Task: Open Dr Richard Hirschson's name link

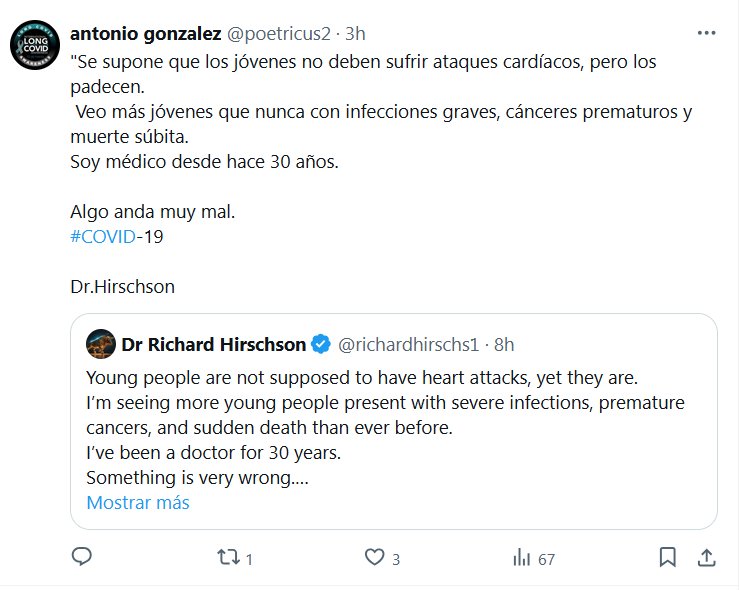Action: [214, 345]
